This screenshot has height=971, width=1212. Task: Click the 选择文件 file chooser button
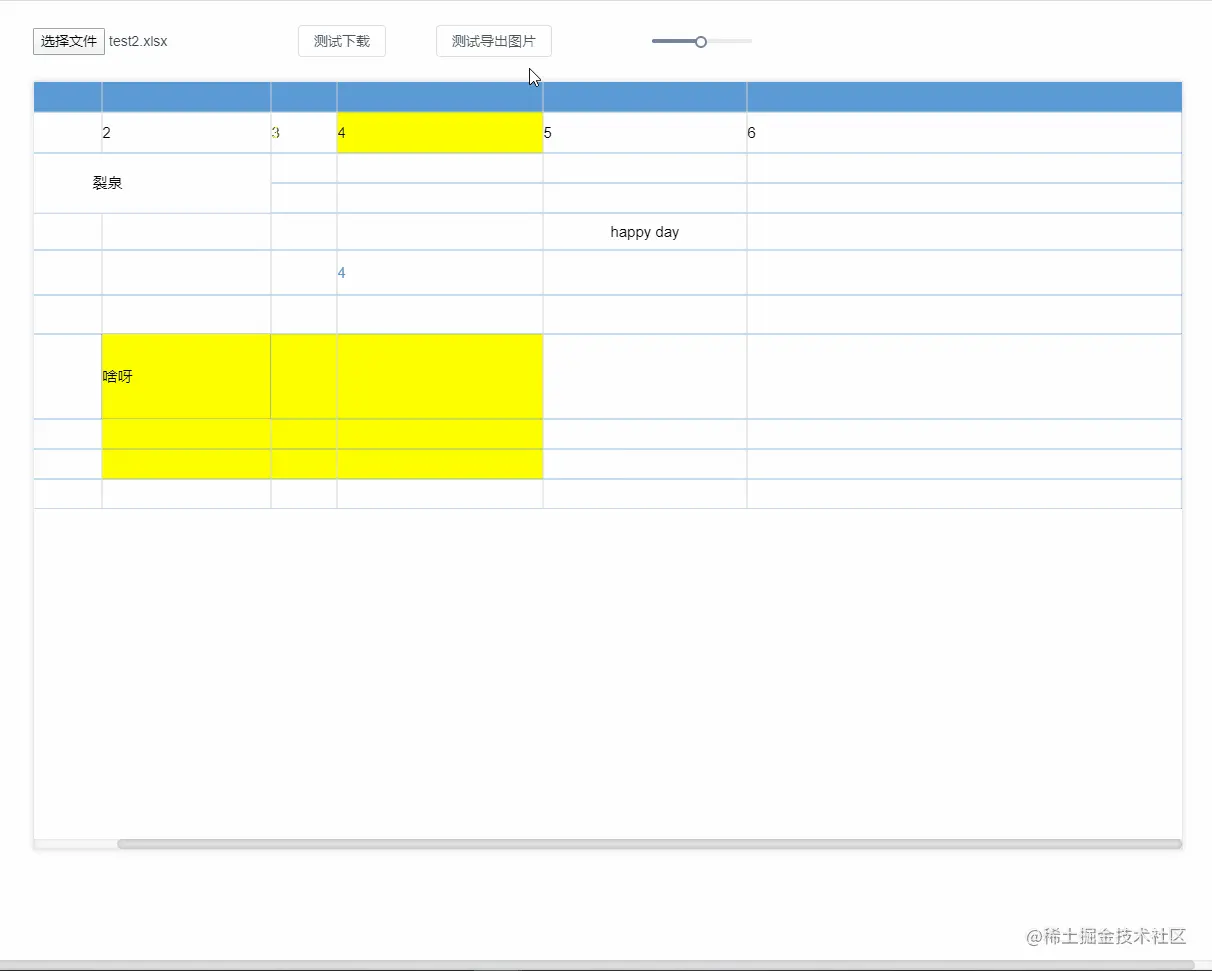click(69, 41)
